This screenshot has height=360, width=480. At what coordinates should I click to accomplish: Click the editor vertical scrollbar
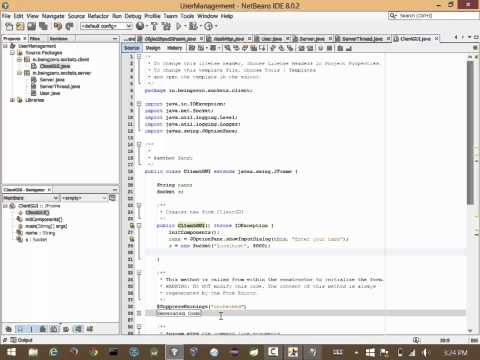(x=470, y=133)
